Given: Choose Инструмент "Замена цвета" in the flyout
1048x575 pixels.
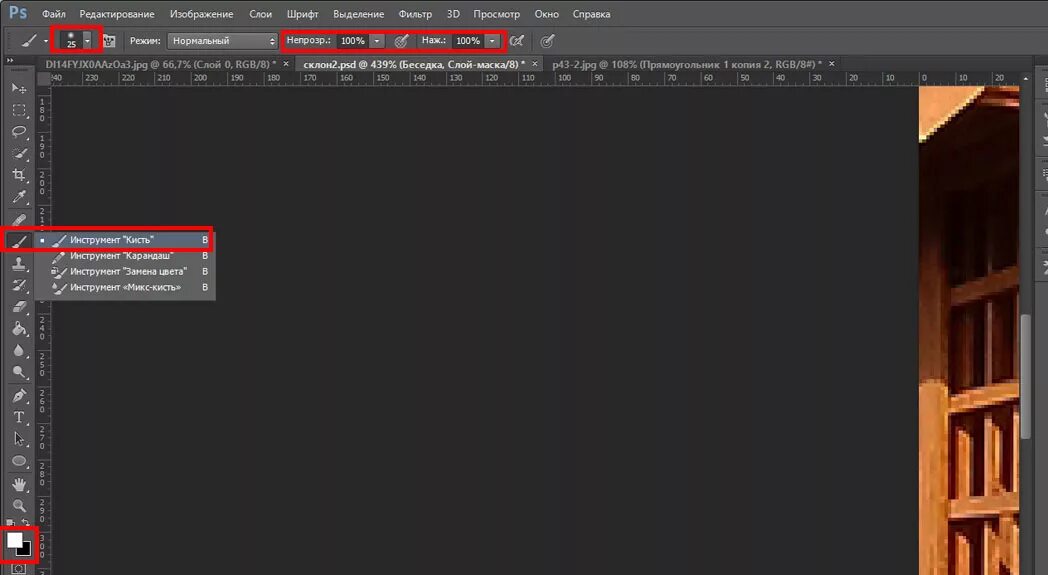Looking at the screenshot, I should click(125, 271).
